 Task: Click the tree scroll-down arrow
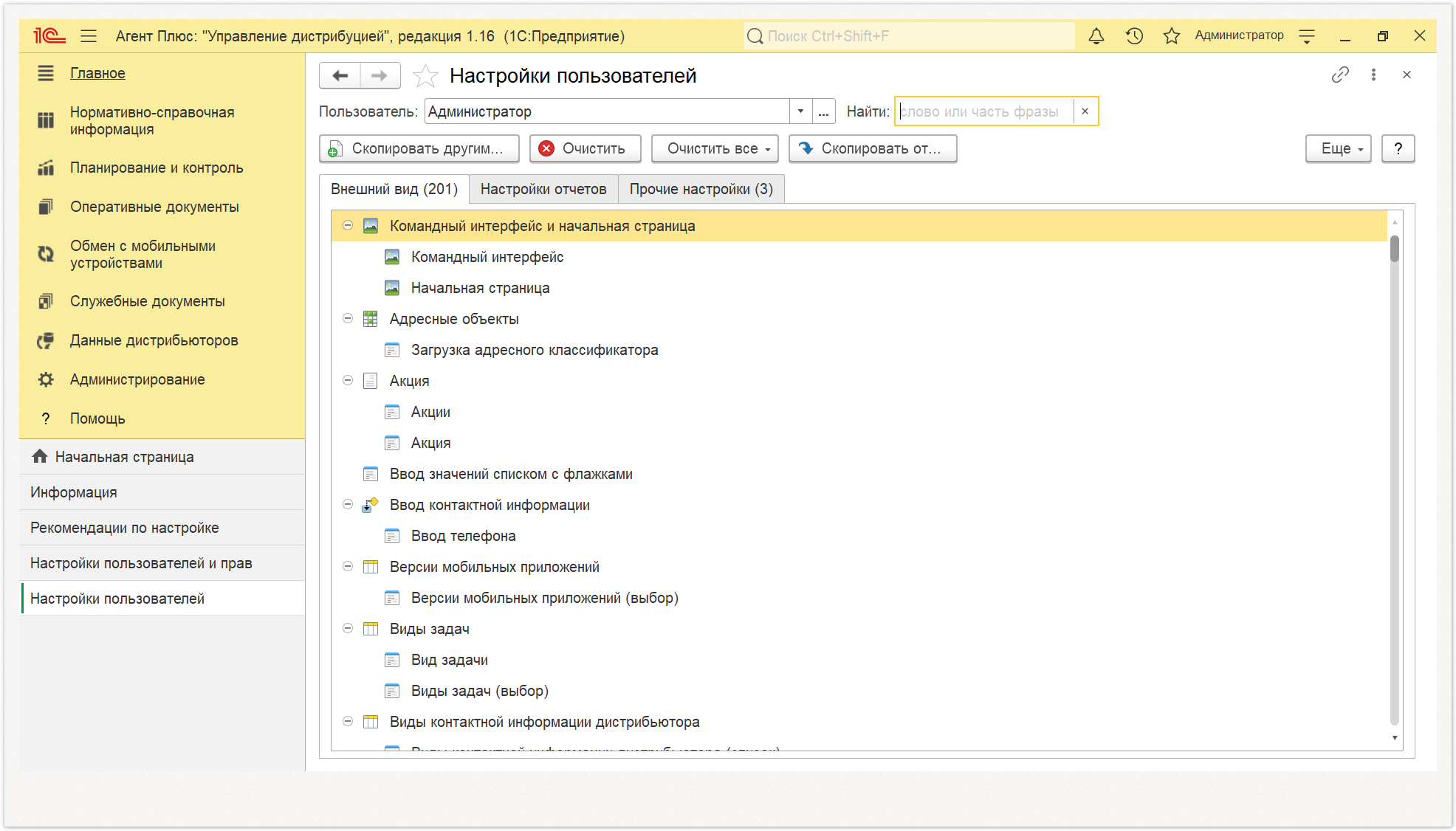[1394, 738]
